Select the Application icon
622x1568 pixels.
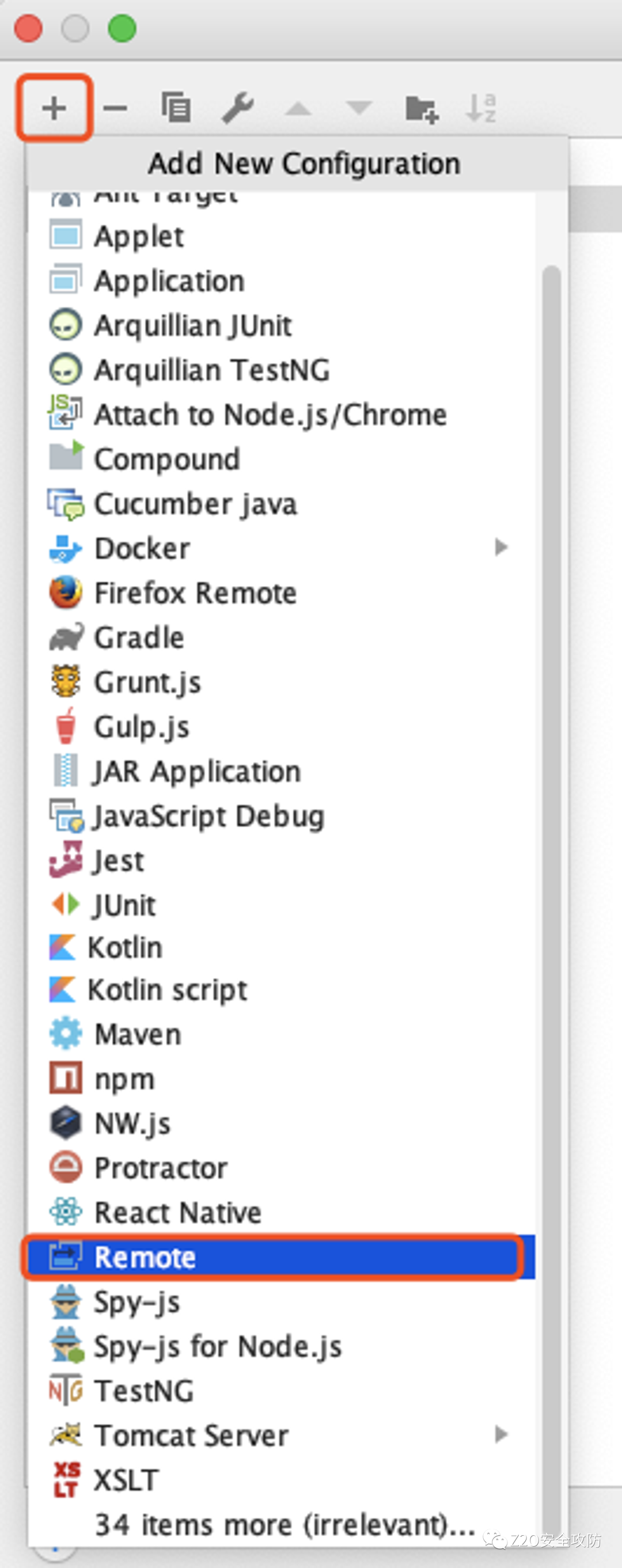pyautogui.click(x=65, y=280)
